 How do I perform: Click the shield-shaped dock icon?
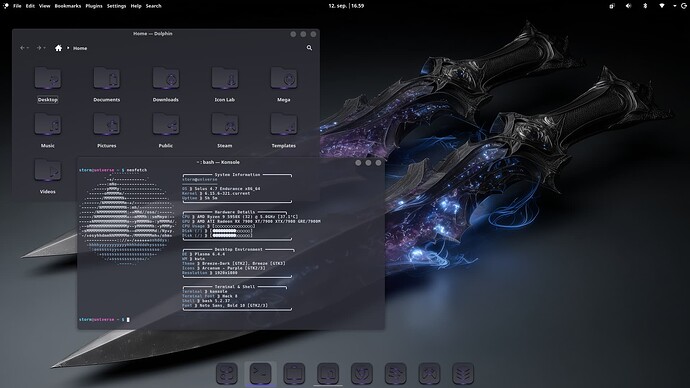[362, 373]
